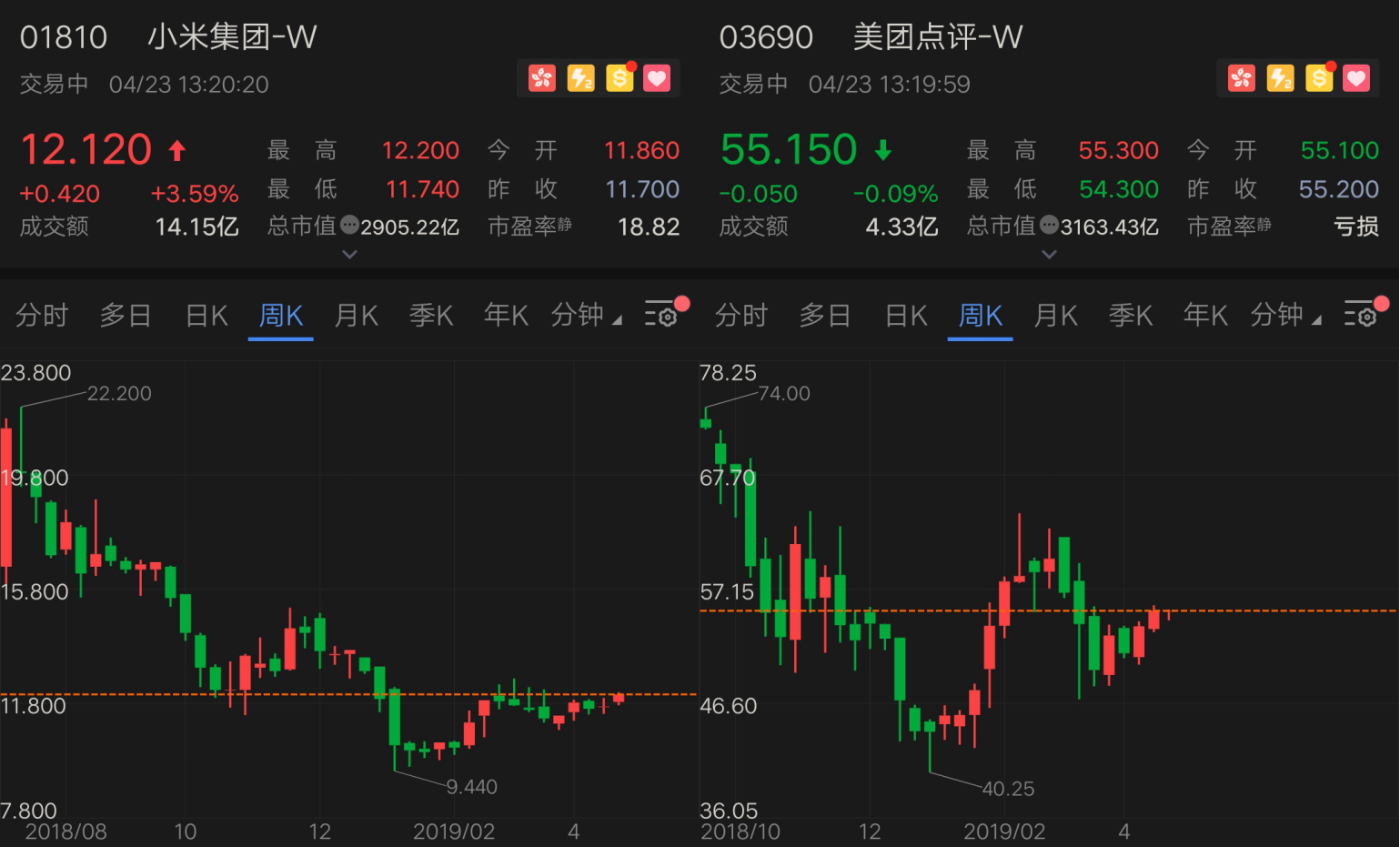1400x847 pixels.
Task: Click the red up arrow beside 12.120
Action: tap(177, 150)
